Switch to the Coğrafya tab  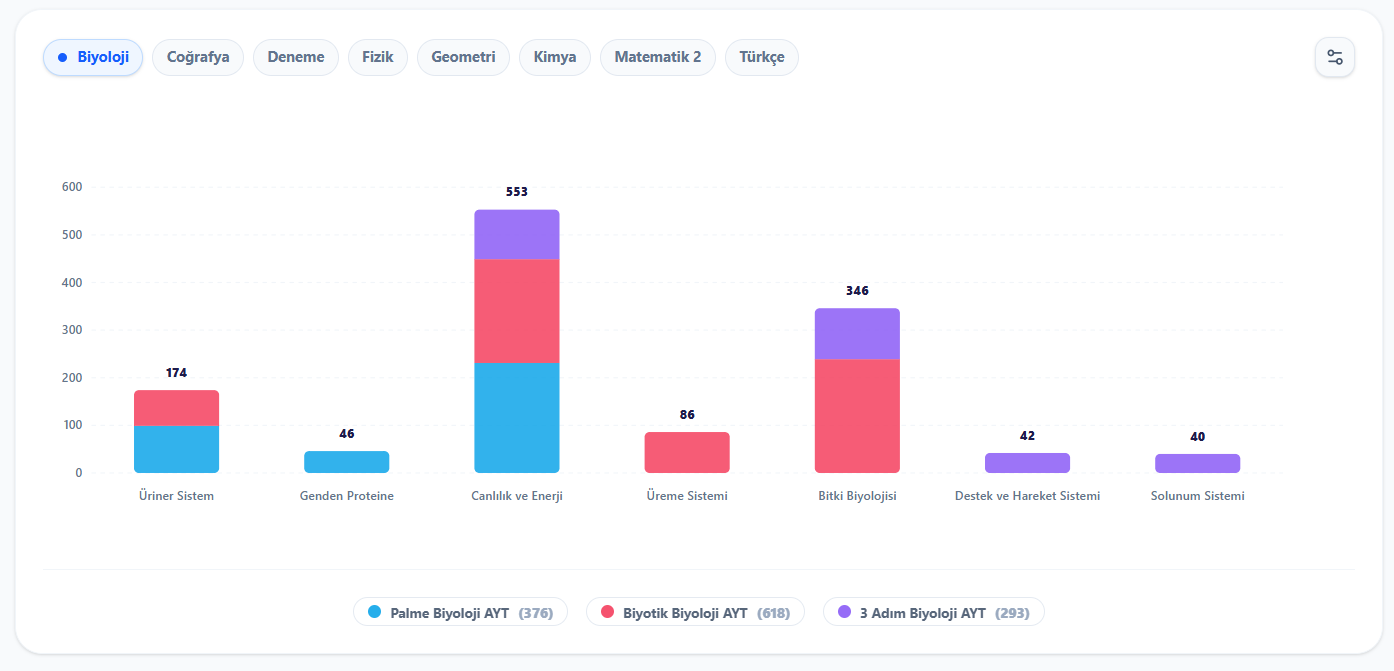(x=198, y=57)
